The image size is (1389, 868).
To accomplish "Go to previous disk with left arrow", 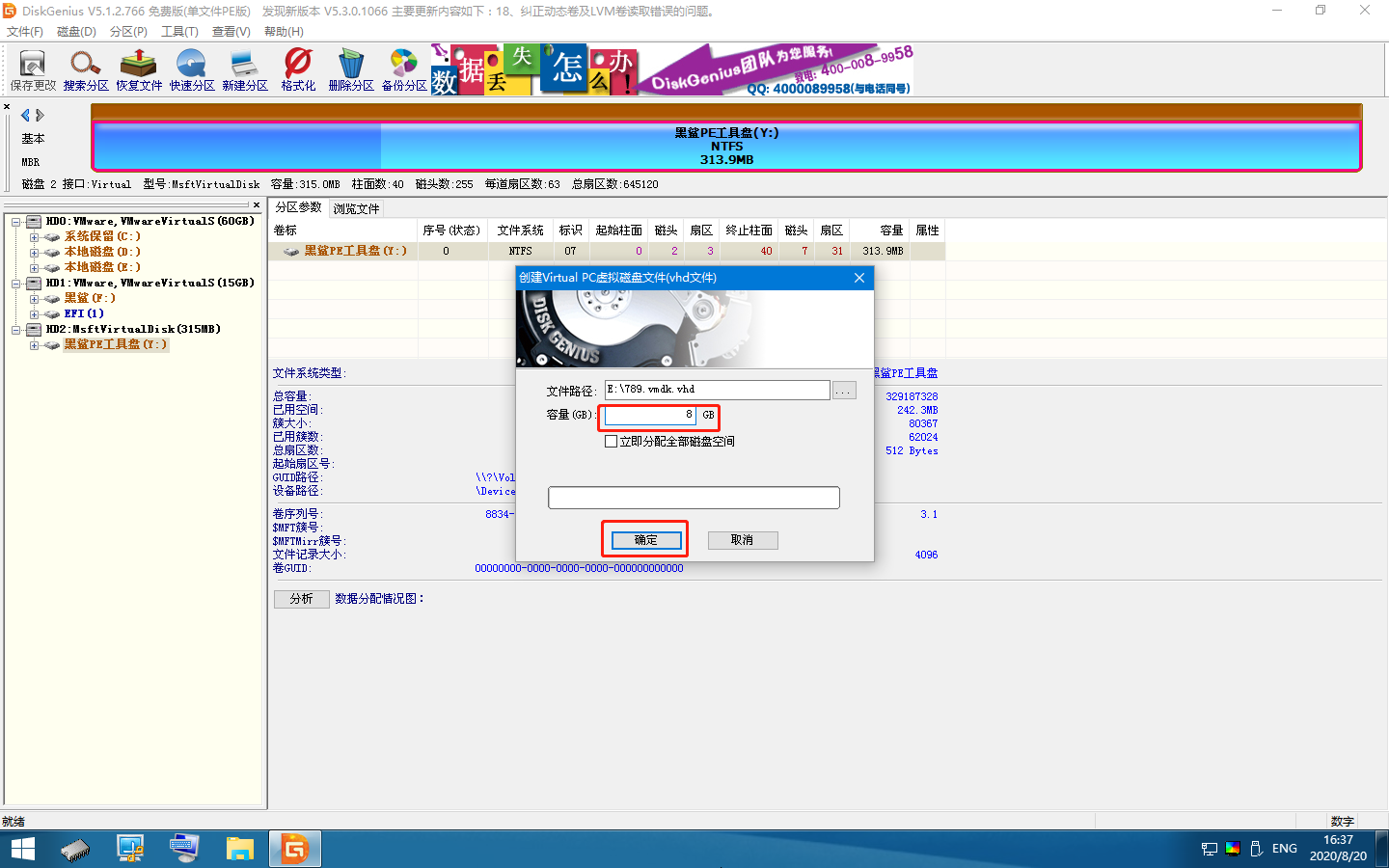I will pyautogui.click(x=25, y=115).
